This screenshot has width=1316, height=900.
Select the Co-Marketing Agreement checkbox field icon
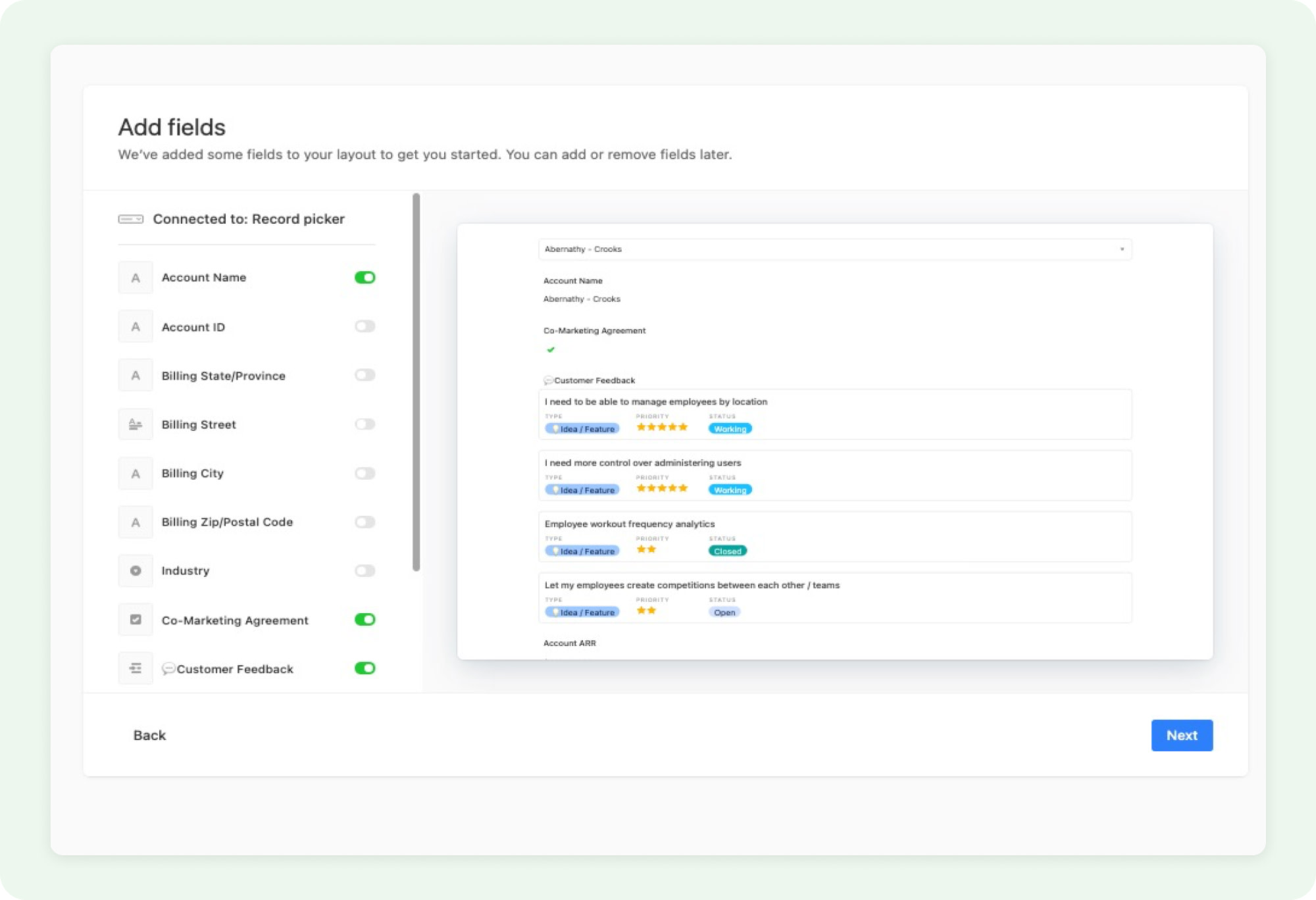point(135,620)
